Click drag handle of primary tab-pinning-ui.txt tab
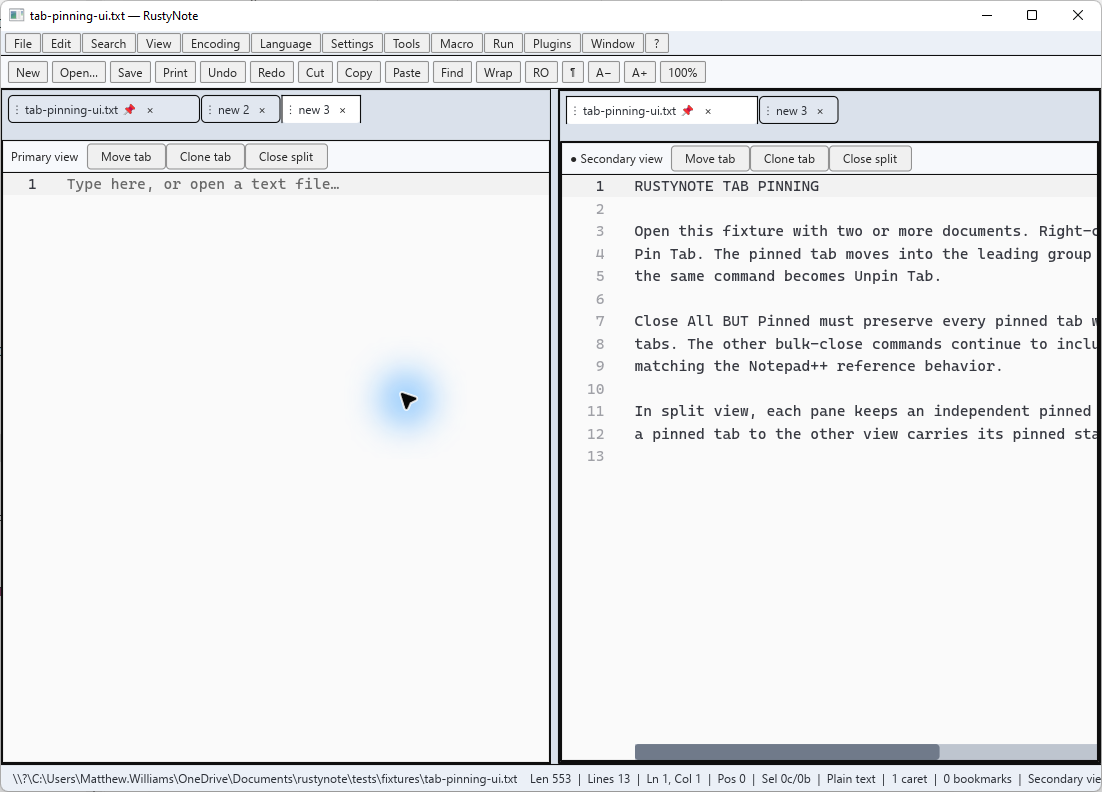The height and width of the screenshot is (792, 1102). pyautogui.click(x=17, y=110)
